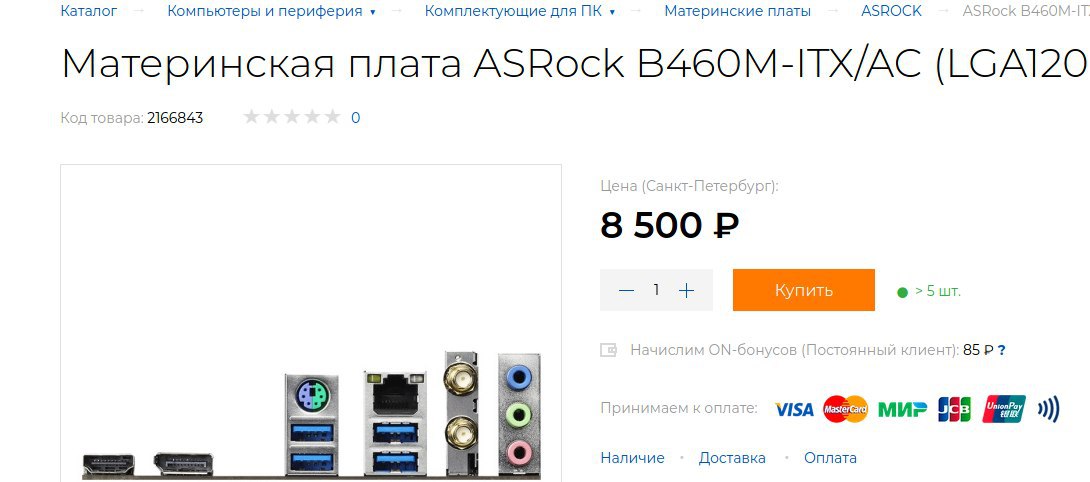Open the Наличие tab link
The image size is (1090, 482).
coord(633,458)
